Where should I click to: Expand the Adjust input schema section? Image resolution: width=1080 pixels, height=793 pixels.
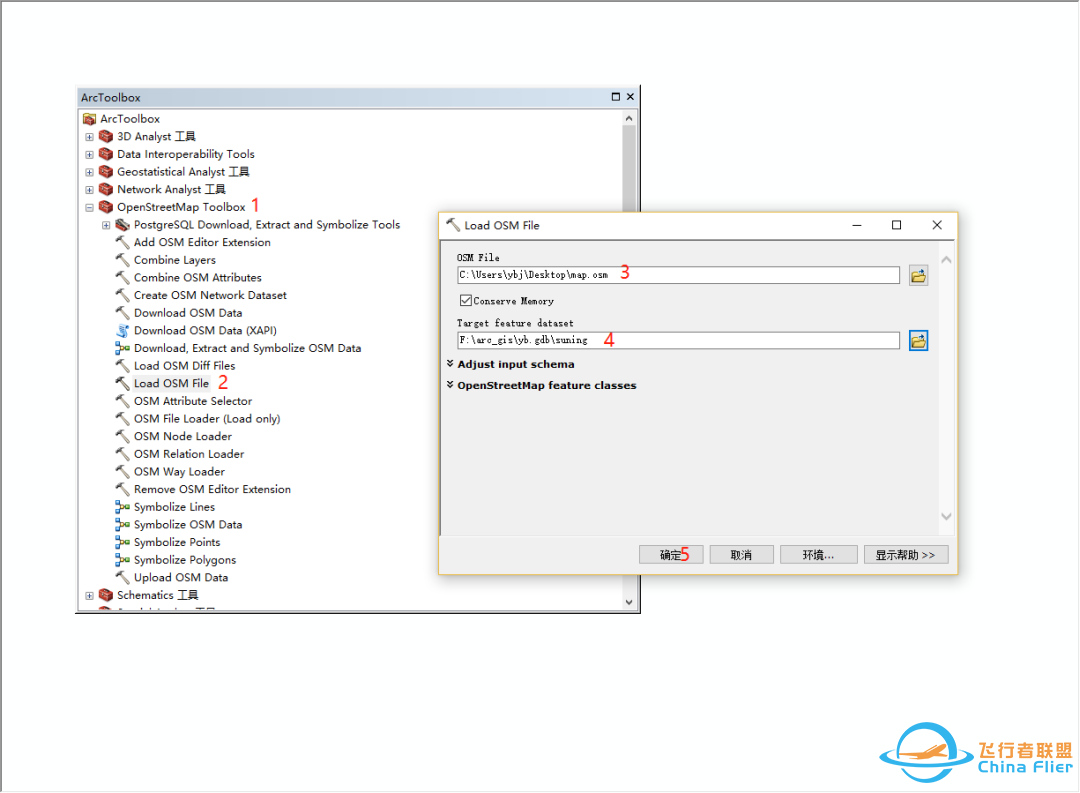pyautogui.click(x=450, y=363)
